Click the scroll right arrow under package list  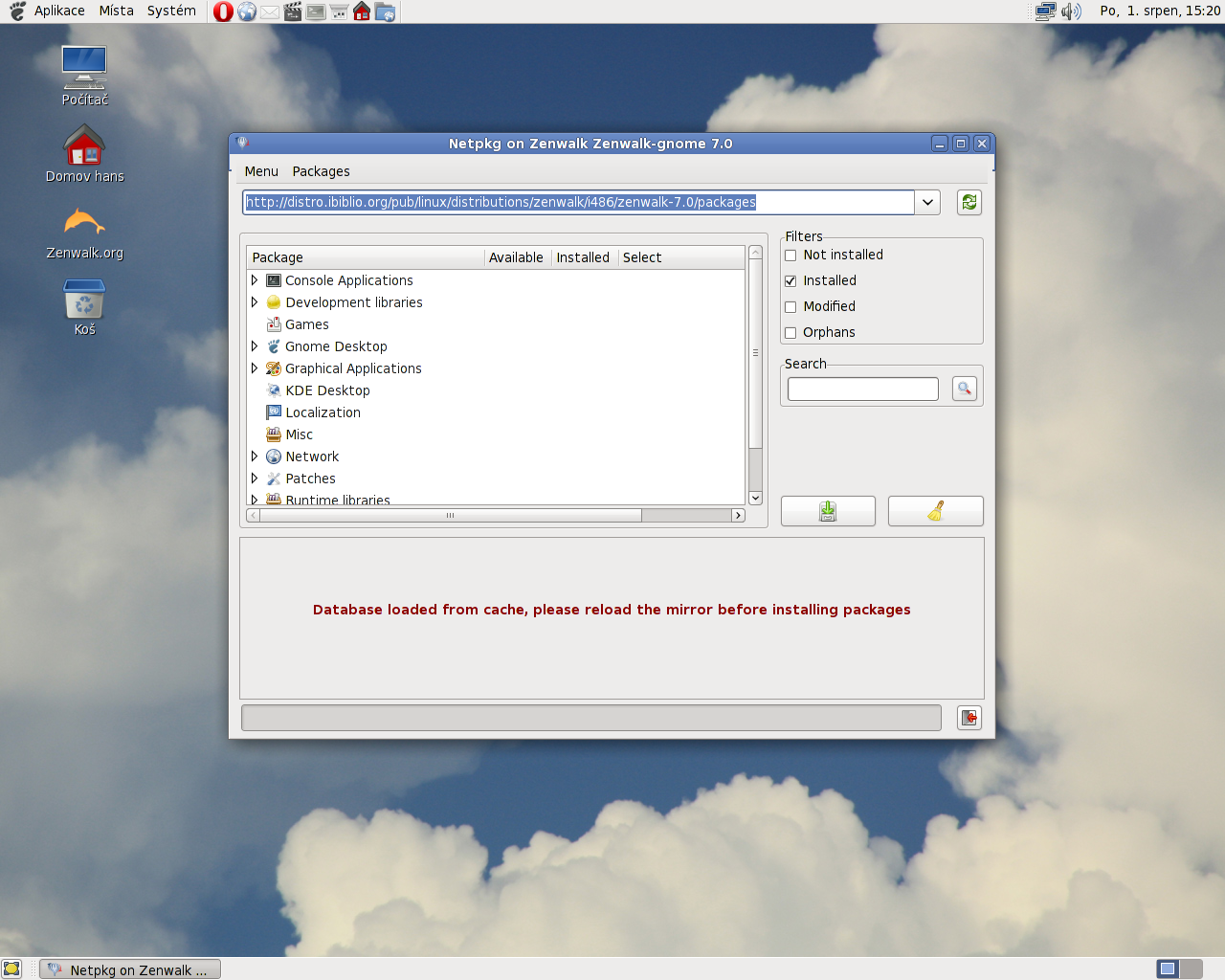pyautogui.click(x=738, y=515)
